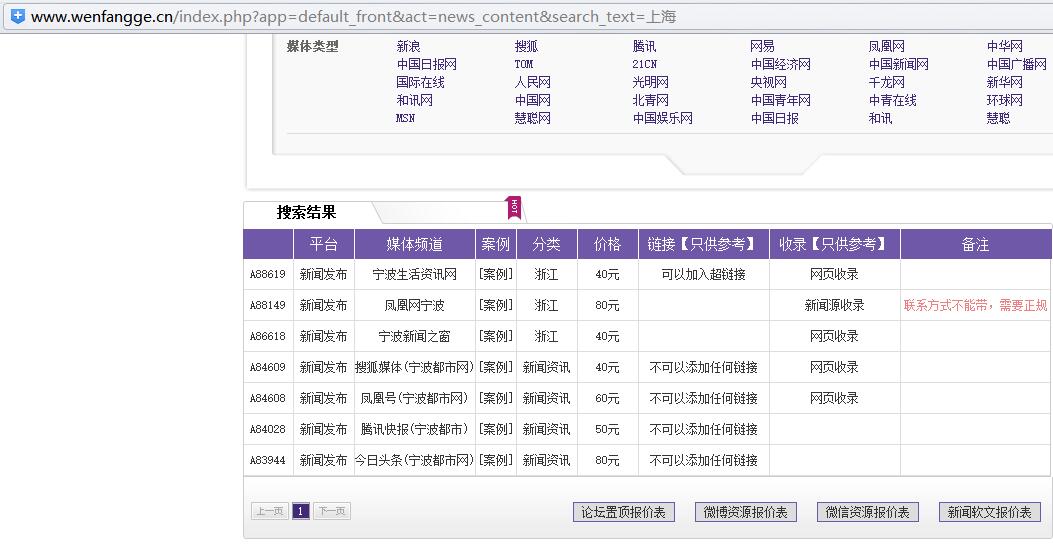This screenshot has height=545, width=1053.
Task: Click the shield icon in address bar
Action: (x=17, y=16)
